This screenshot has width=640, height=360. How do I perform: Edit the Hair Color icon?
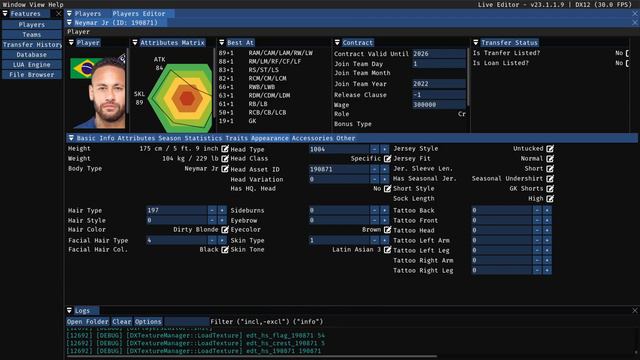click(225, 230)
